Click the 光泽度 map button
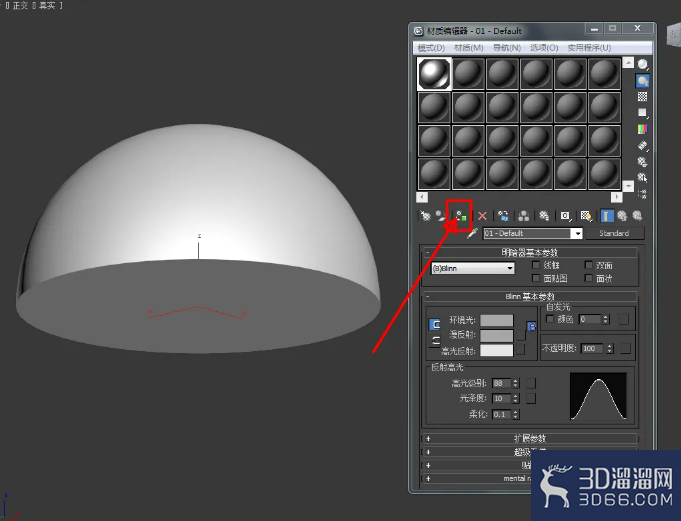681x521 pixels. point(531,399)
